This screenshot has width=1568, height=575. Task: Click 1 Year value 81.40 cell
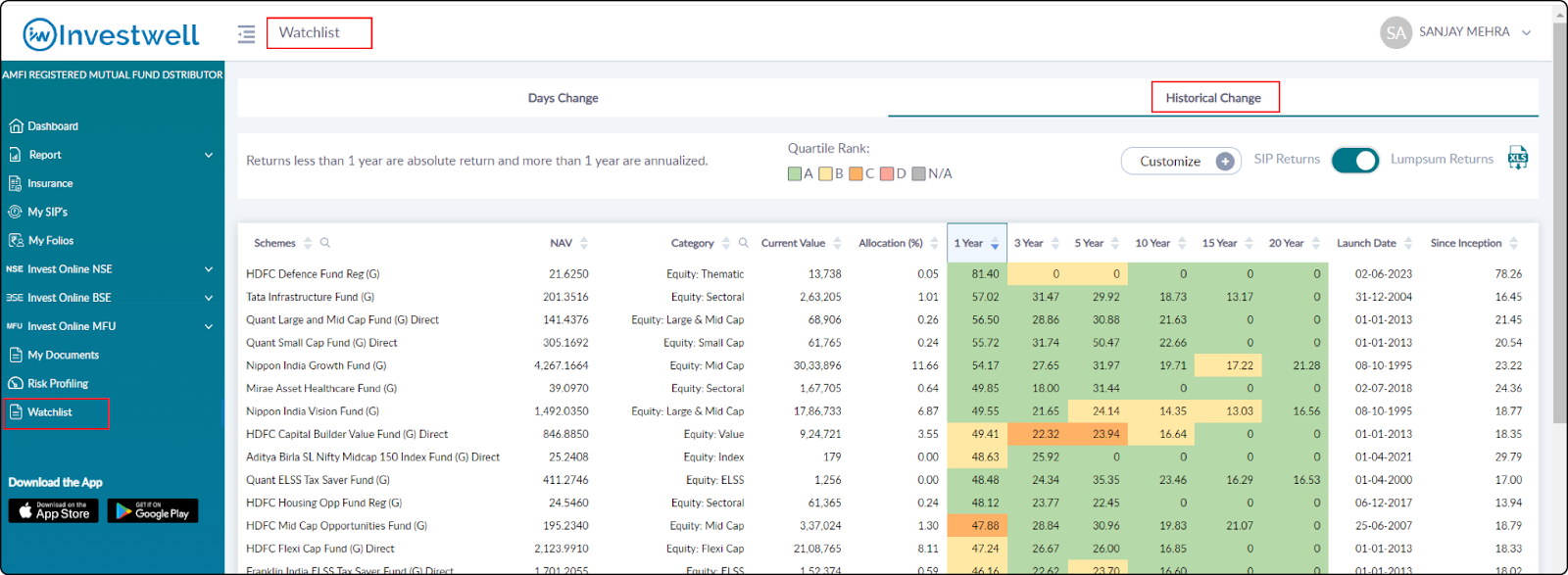(977, 274)
